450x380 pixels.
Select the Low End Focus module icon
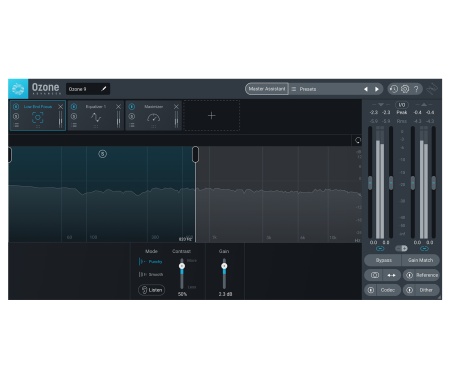coord(38,117)
